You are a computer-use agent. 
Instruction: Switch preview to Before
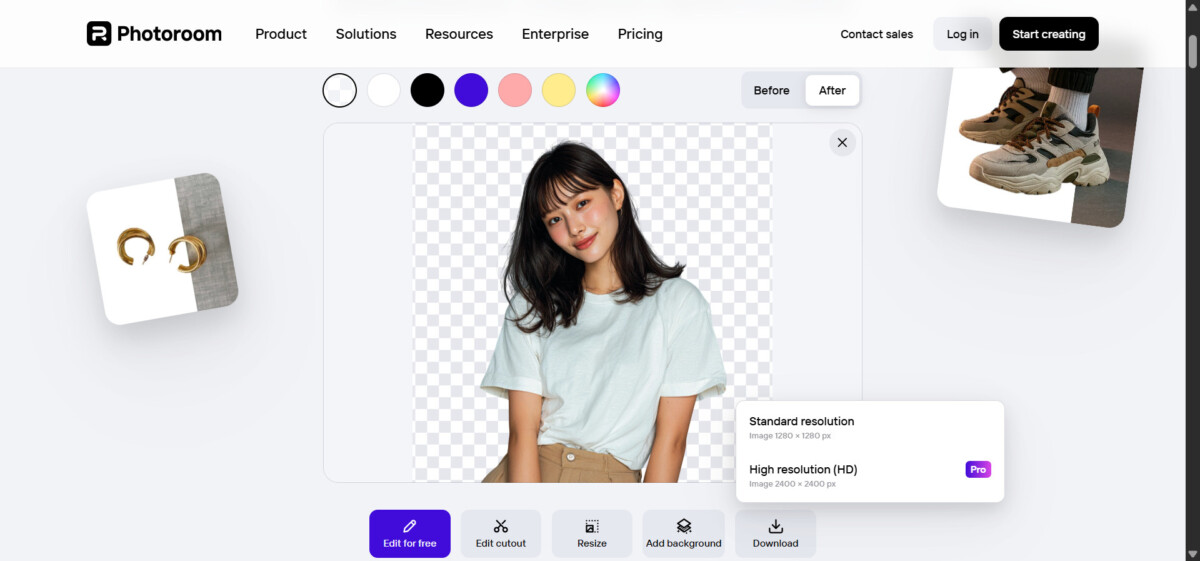[771, 90]
